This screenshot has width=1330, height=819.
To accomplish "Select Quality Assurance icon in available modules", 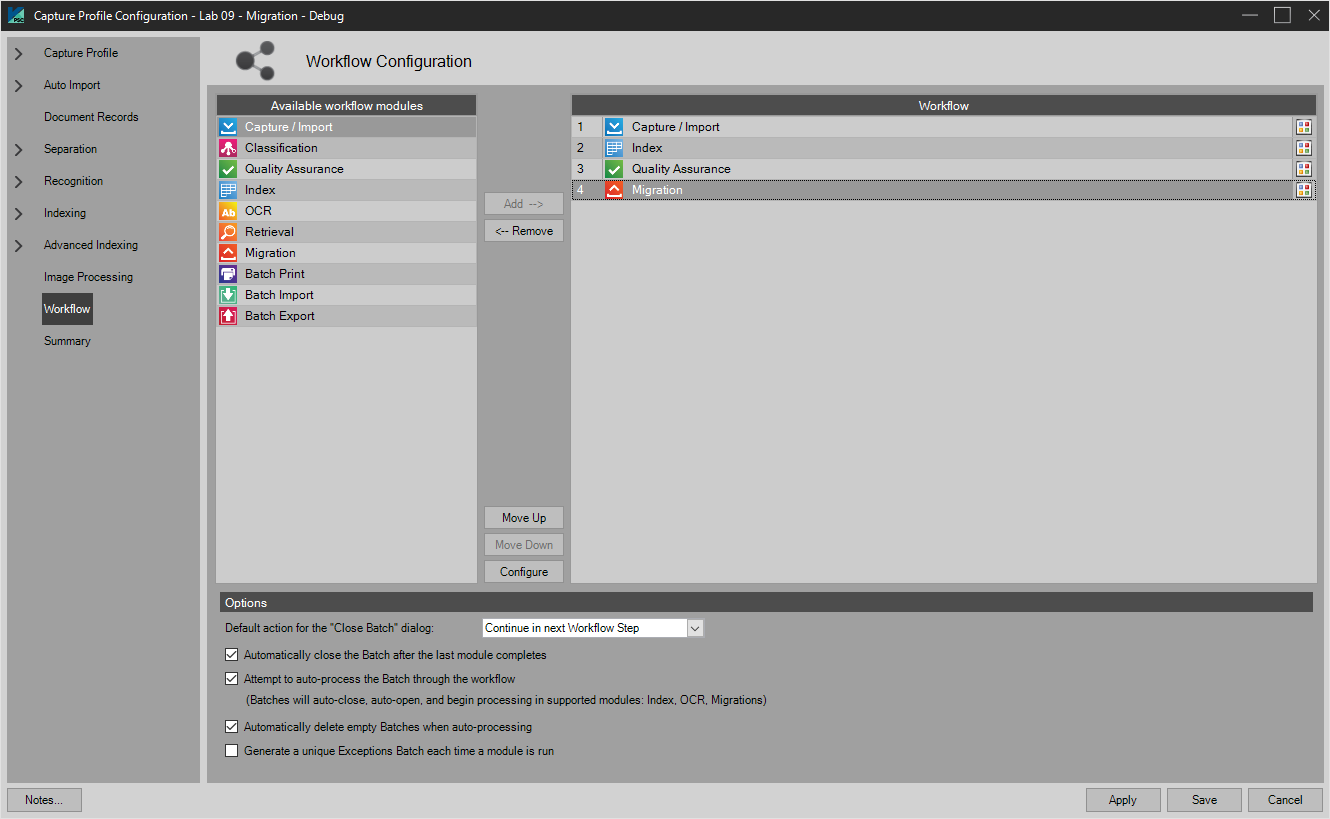I will [x=228, y=169].
